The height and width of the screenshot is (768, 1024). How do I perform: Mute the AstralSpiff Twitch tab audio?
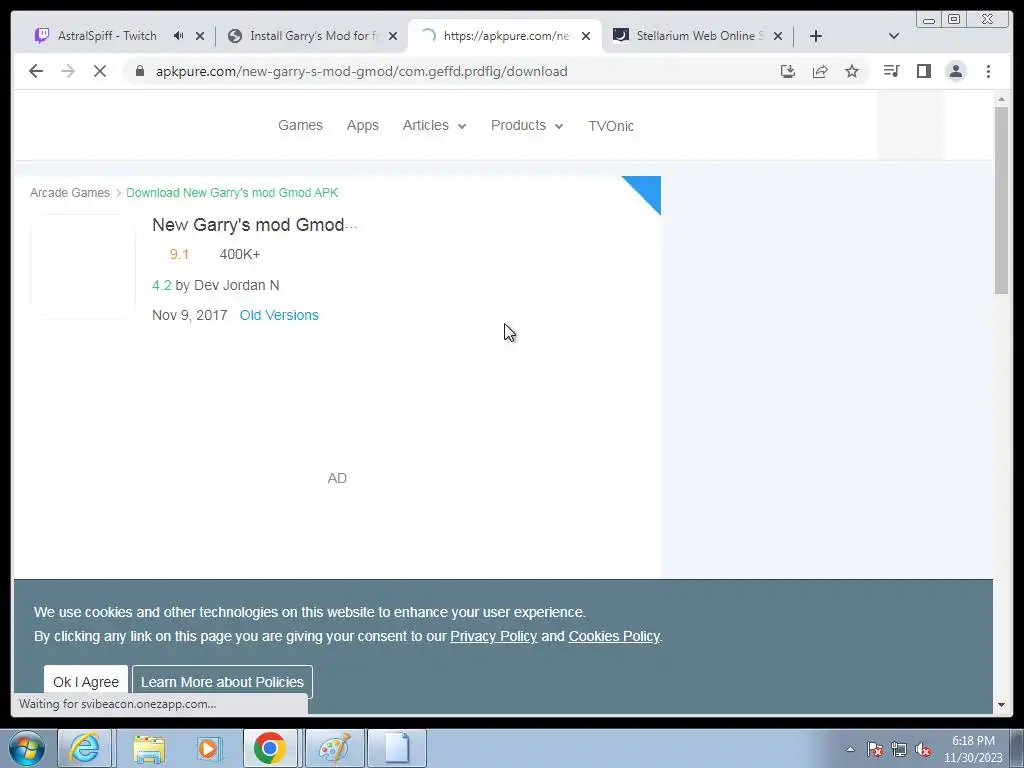tap(178, 36)
